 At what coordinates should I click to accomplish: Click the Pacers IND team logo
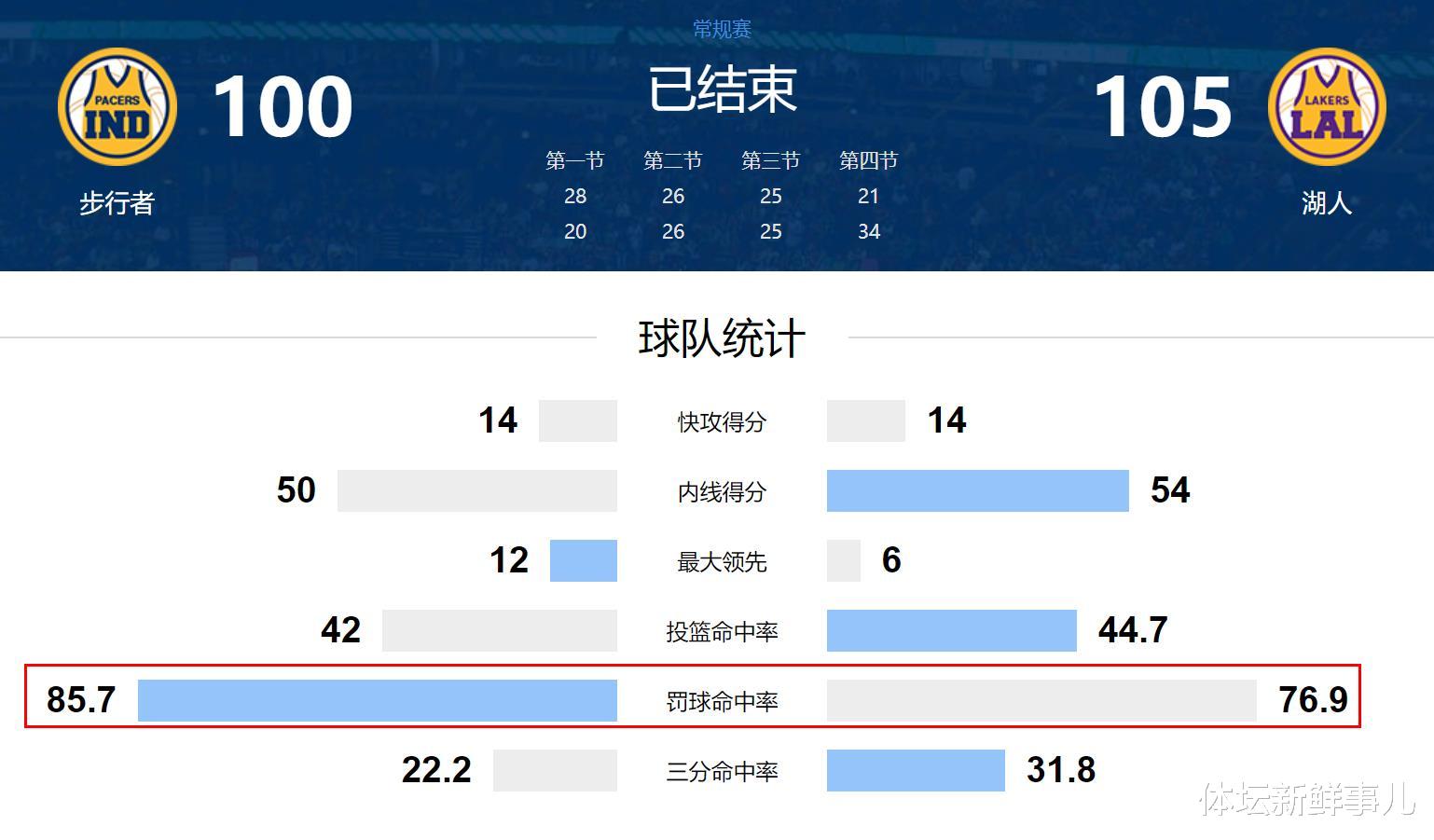click(115, 105)
